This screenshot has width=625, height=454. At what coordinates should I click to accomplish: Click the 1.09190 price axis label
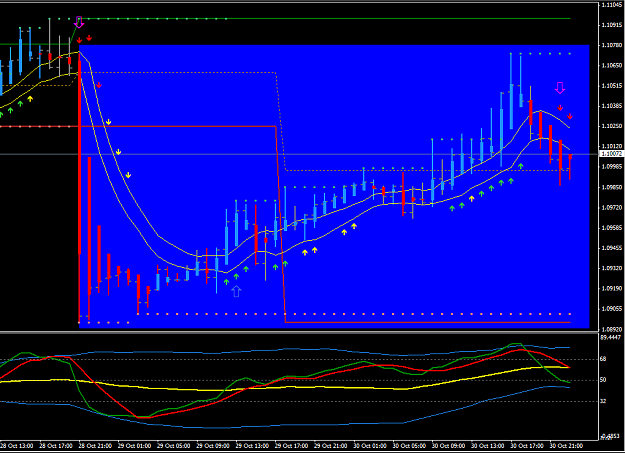tap(612, 289)
